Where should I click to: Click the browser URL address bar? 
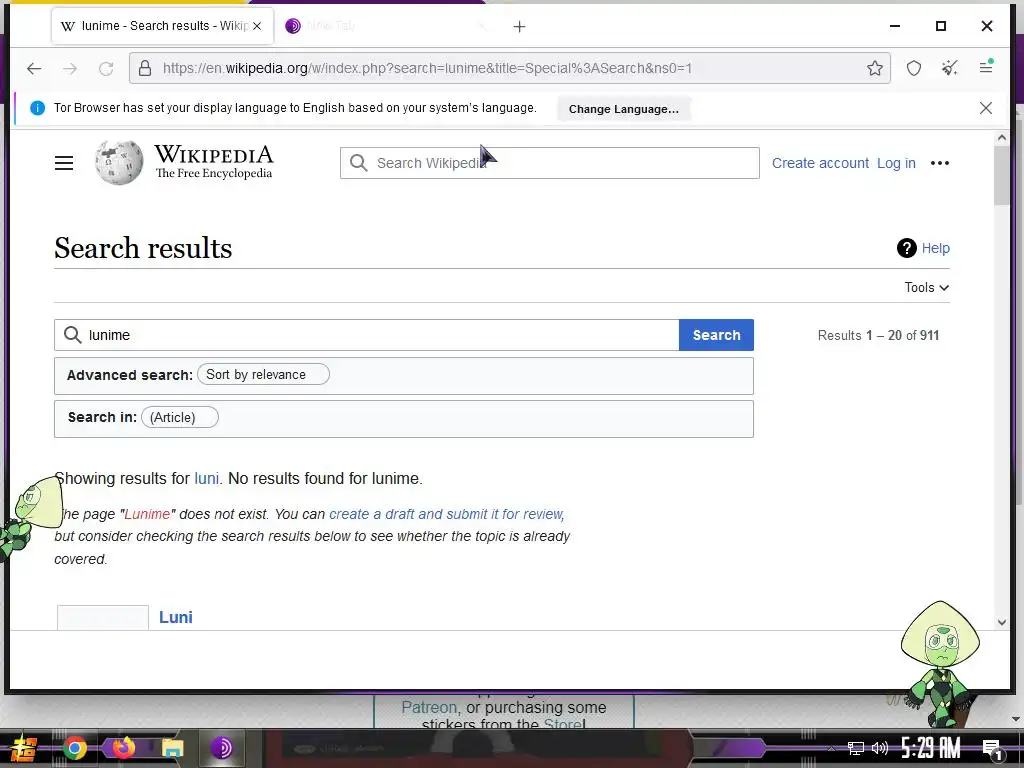[x=509, y=68]
